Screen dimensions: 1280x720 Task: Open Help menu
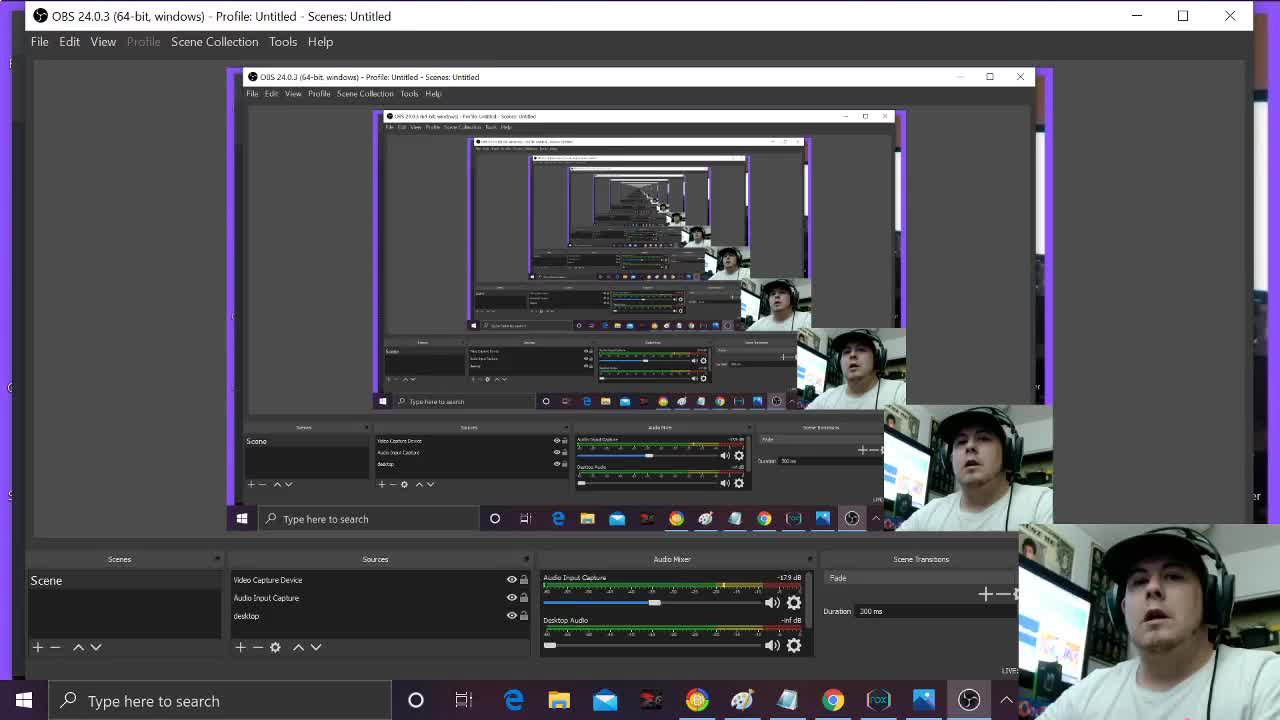coord(320,42)
